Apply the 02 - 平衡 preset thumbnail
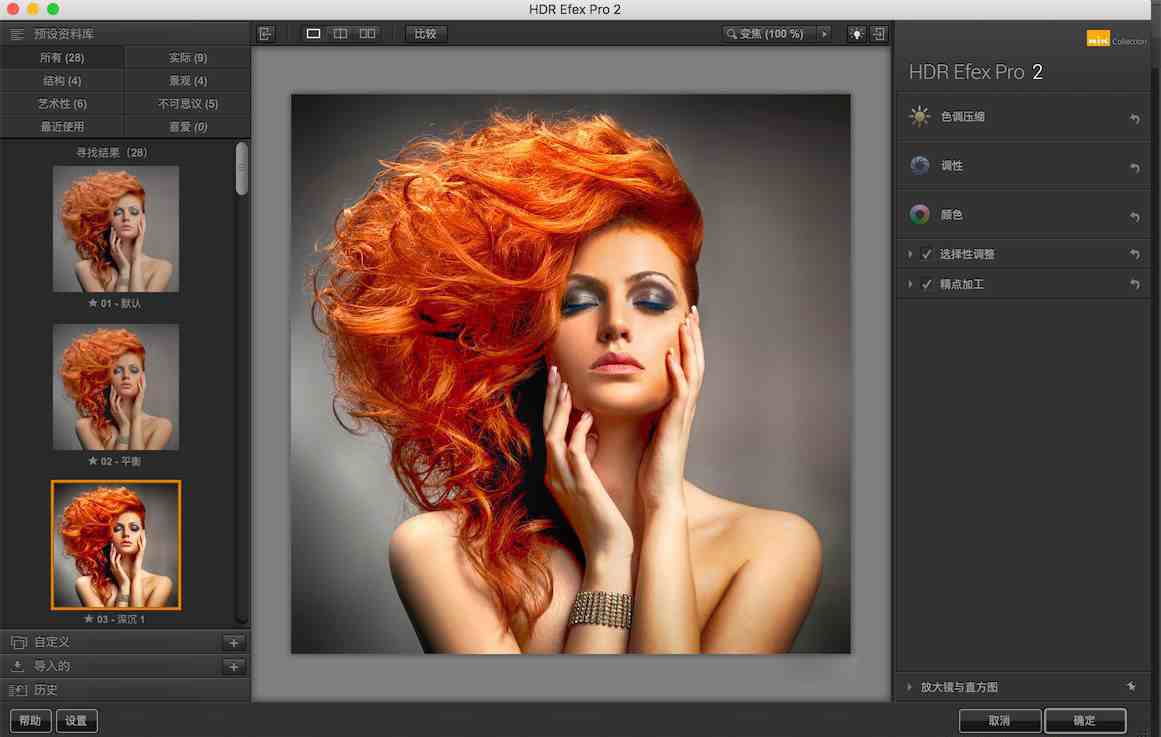This screenshot has width=1161, height=737. pos(116,387)
